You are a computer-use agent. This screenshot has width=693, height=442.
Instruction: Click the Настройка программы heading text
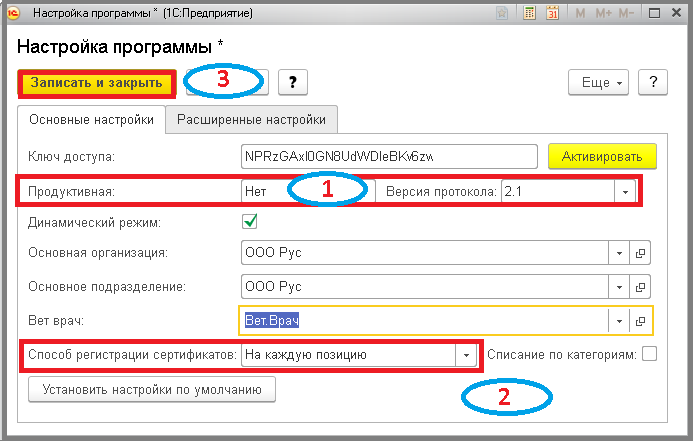120,46
